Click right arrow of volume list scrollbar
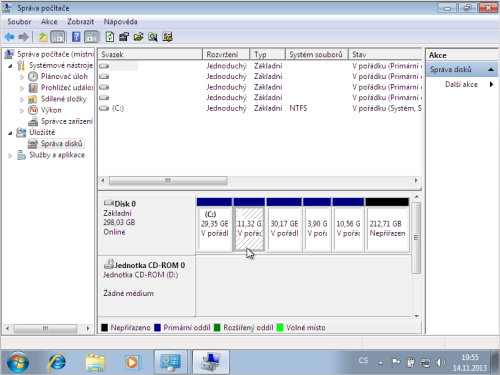This screenshot has width=500, height=375. (416, 180)
